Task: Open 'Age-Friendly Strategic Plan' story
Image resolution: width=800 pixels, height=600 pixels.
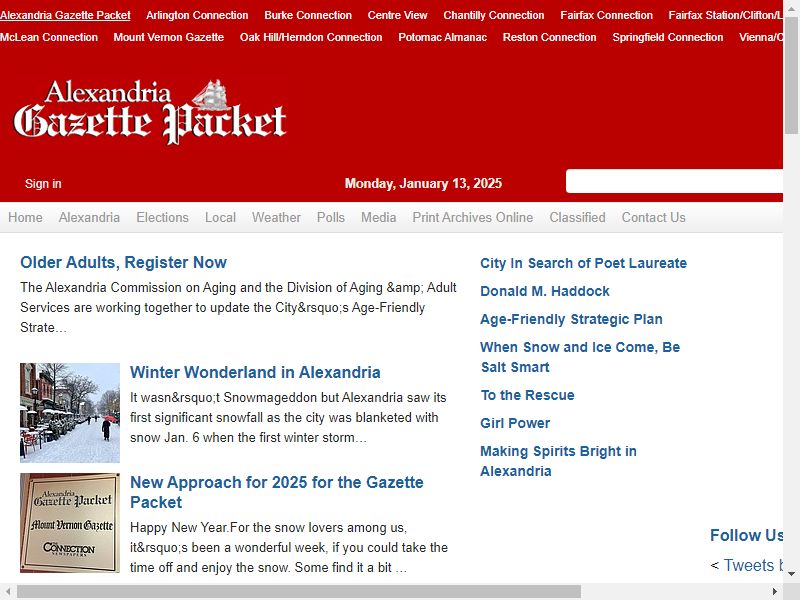Action: click(571, 319)
